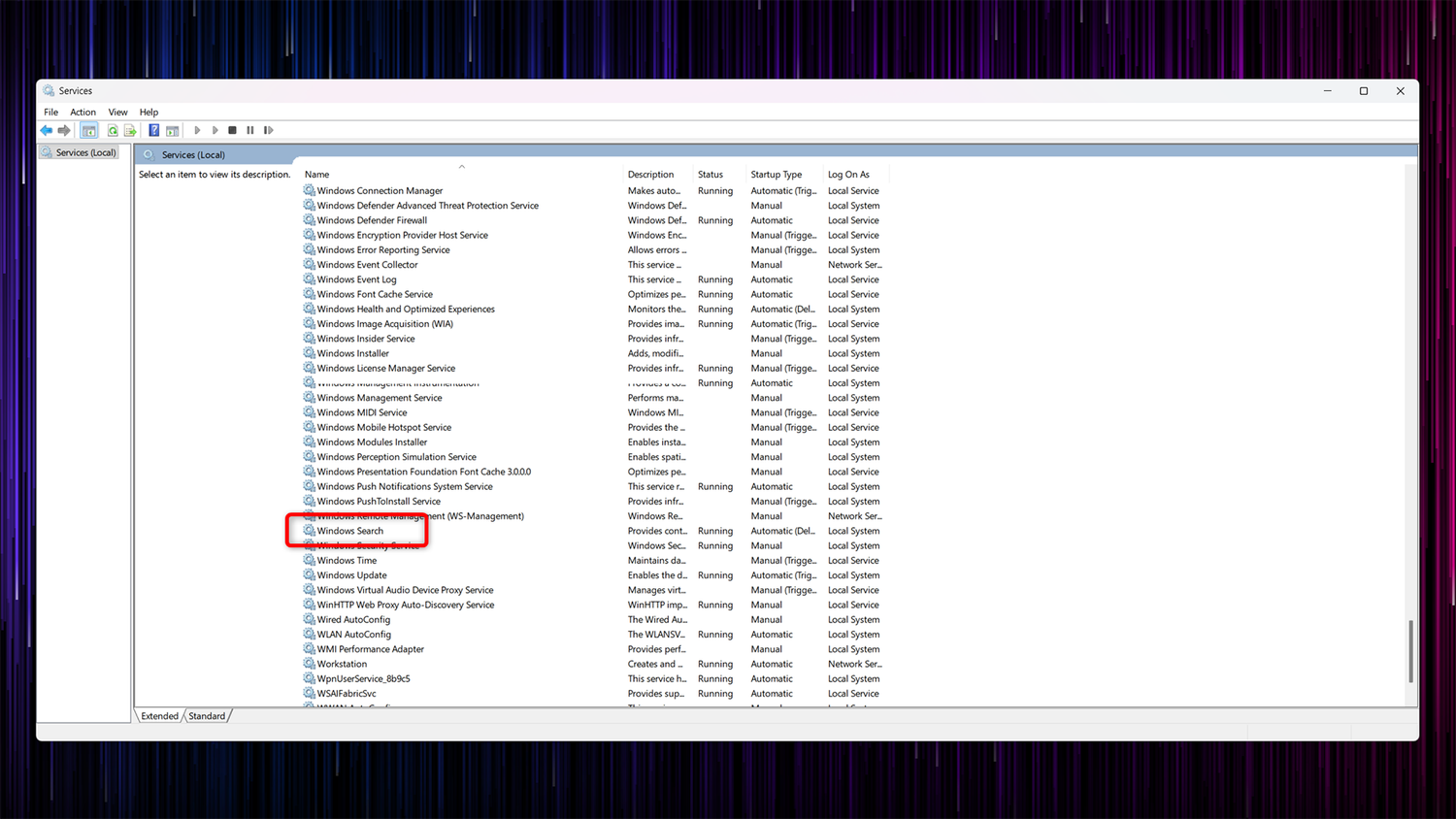Click the vertical scrollbar thumb in services list
The width and height of the screenshot is (1456, 819).
tap(1410, 652)
